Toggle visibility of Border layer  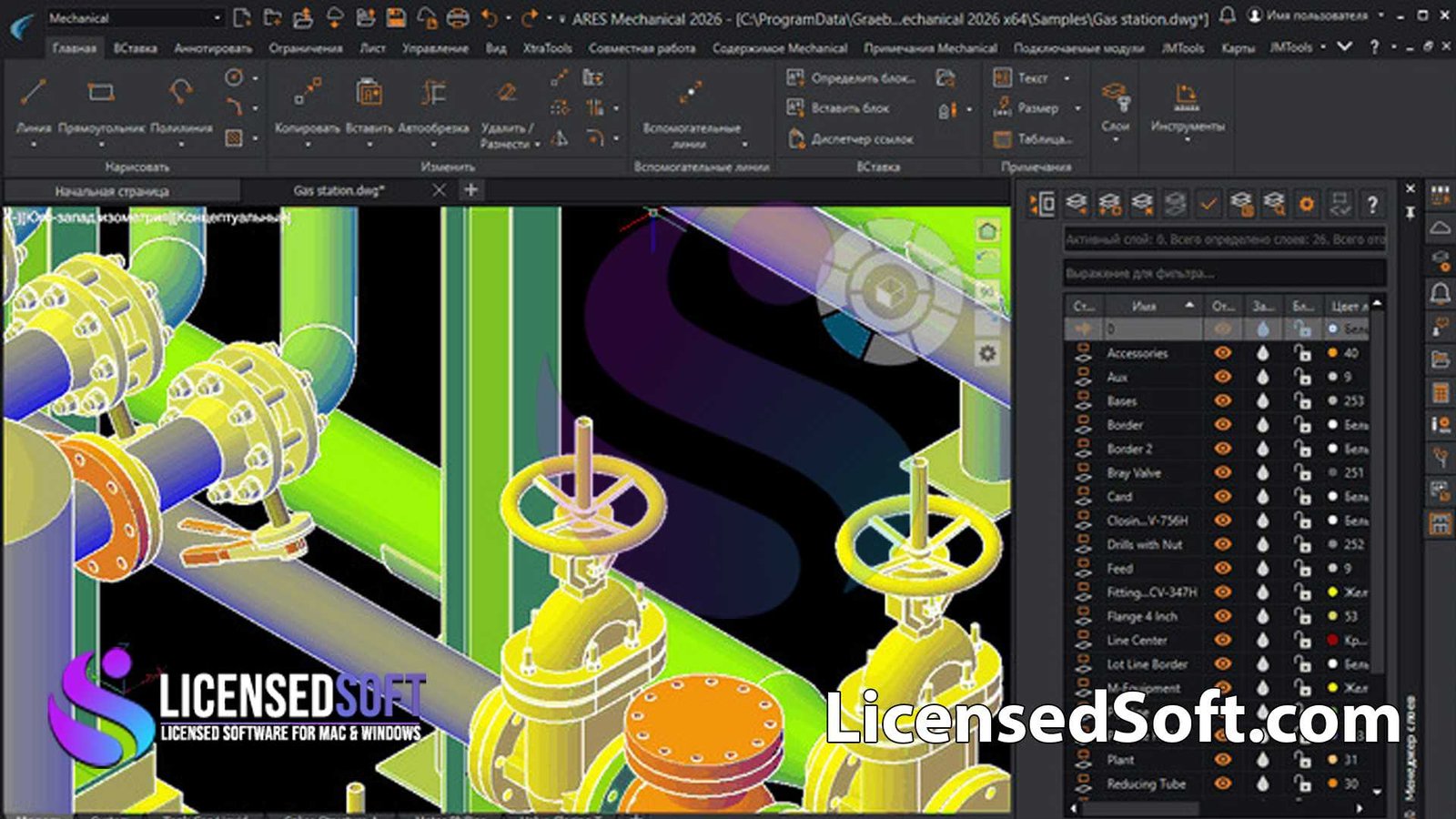click(x=1223, y=425)
